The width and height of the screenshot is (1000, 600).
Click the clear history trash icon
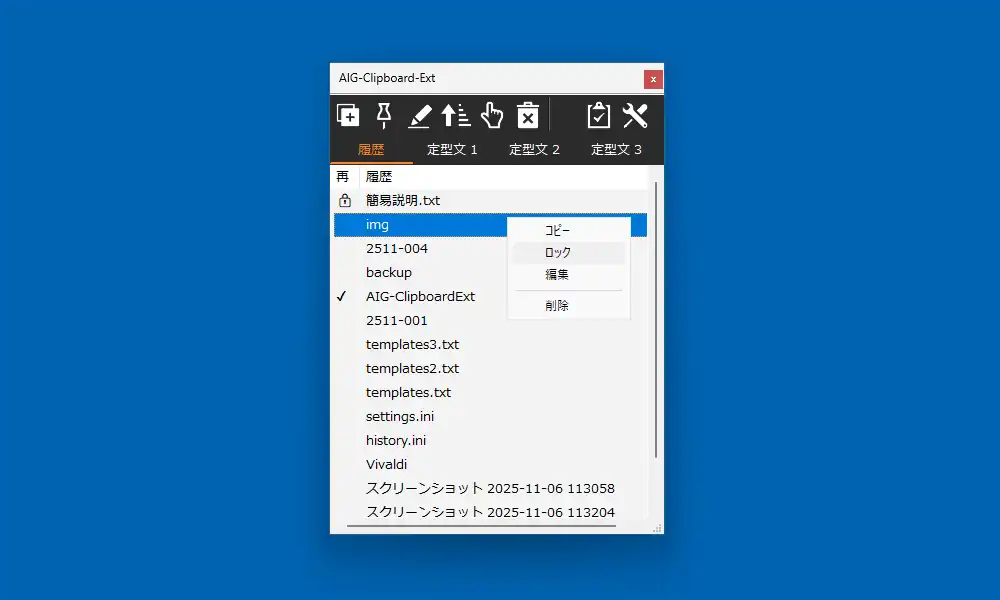528,115
